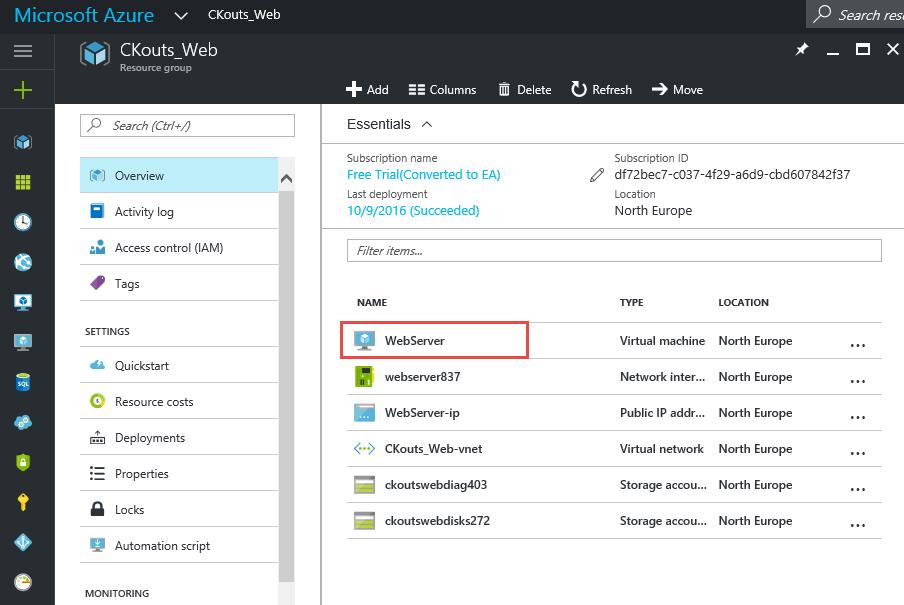Click the CKouts_Web breadcrumb in top bar
The width and height of the screenshot is (904, 605).
244,15
